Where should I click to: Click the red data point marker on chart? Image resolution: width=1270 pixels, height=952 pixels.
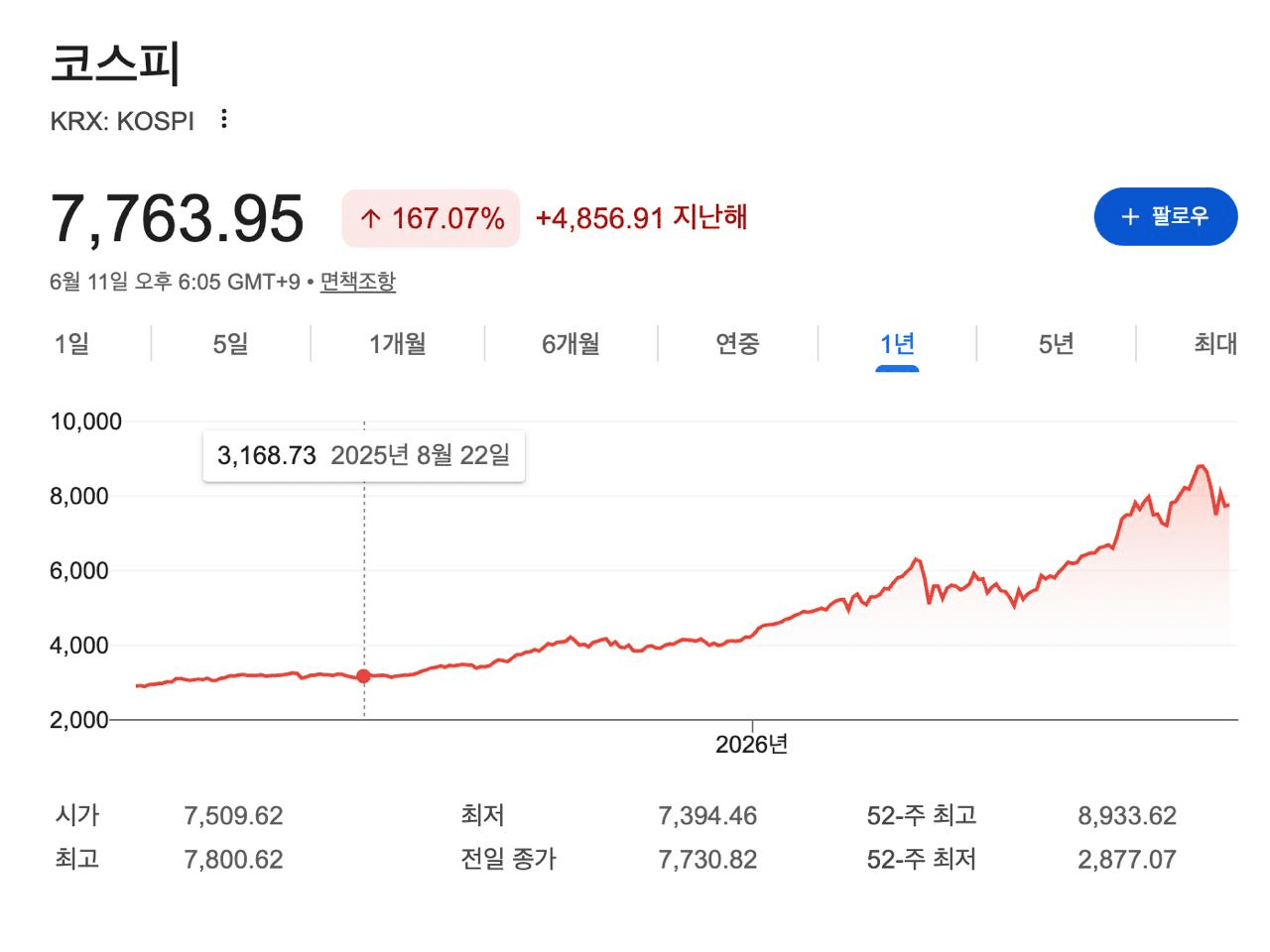[x=364, y=676]
